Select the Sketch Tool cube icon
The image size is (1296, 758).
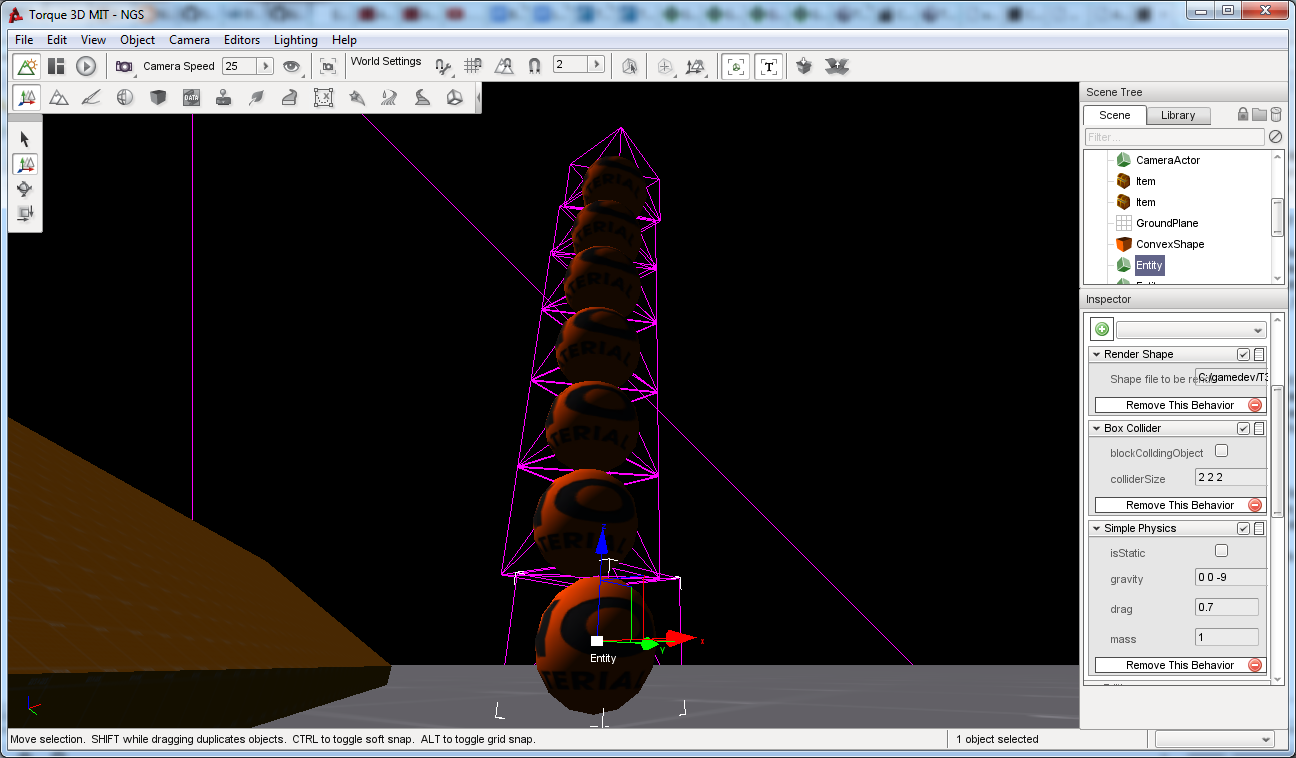tap(157, 97)
